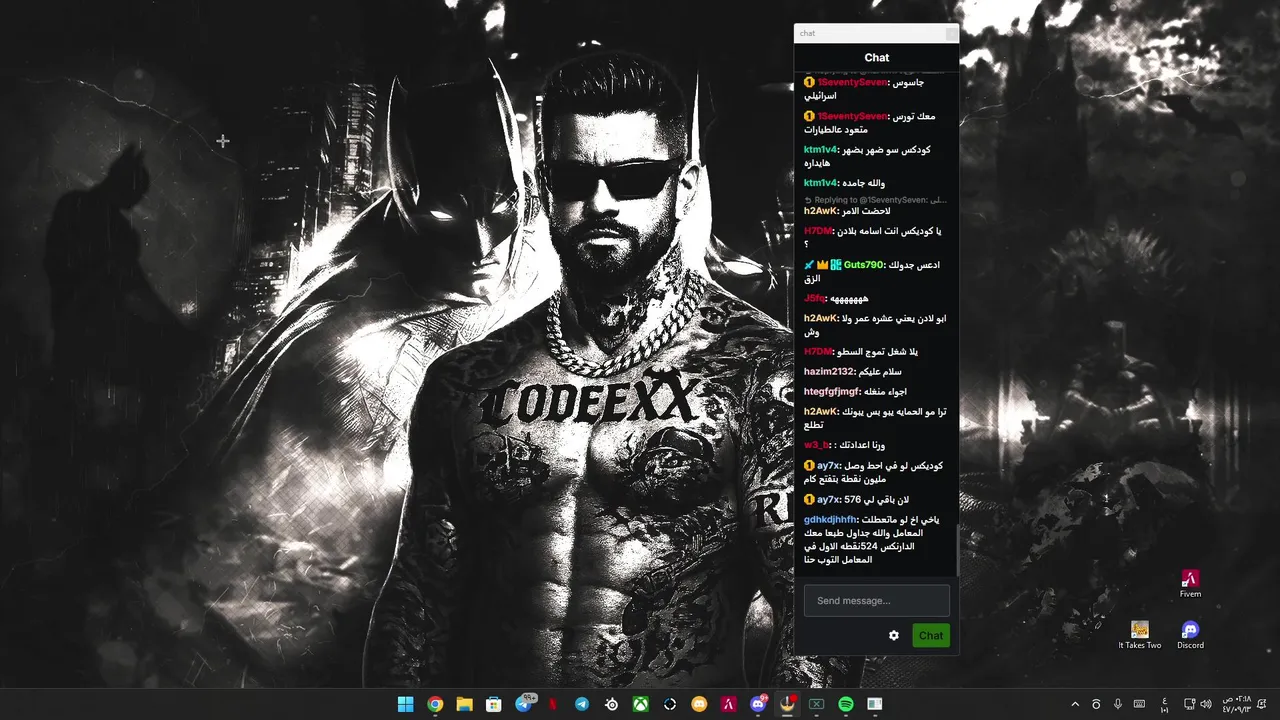Click the circular tray icon beside the chevron
Screen dimensions: 1280x720
click(1096, 704)
